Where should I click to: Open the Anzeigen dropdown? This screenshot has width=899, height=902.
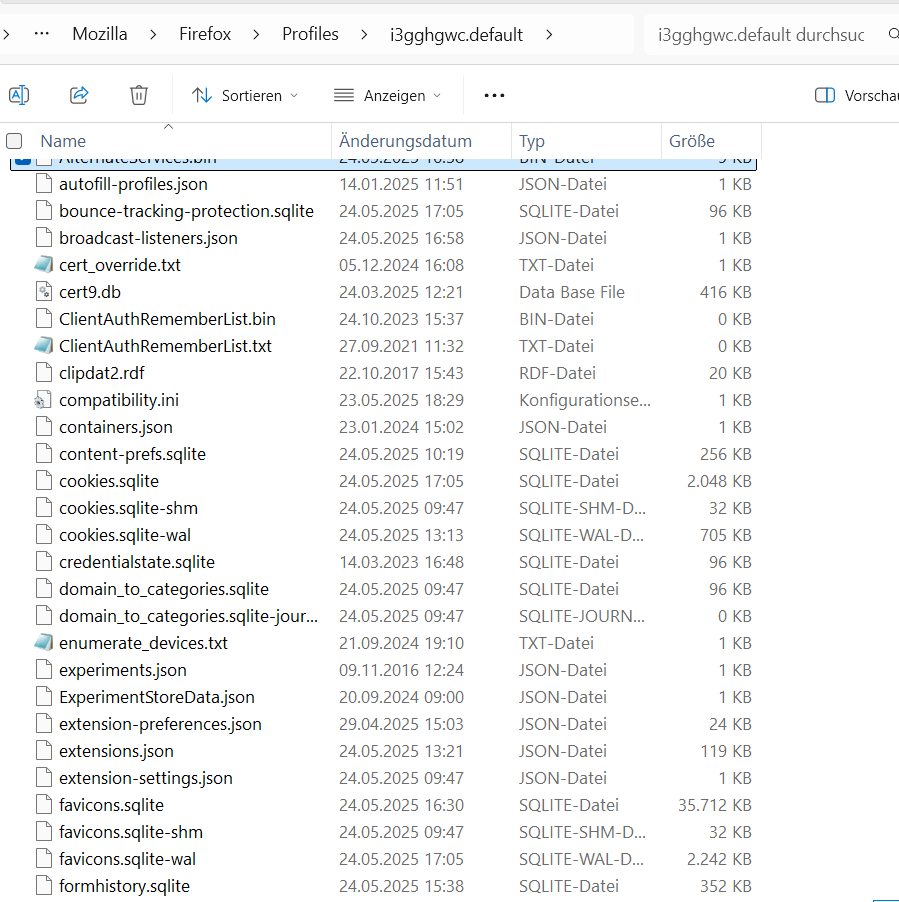pos(387,95)
